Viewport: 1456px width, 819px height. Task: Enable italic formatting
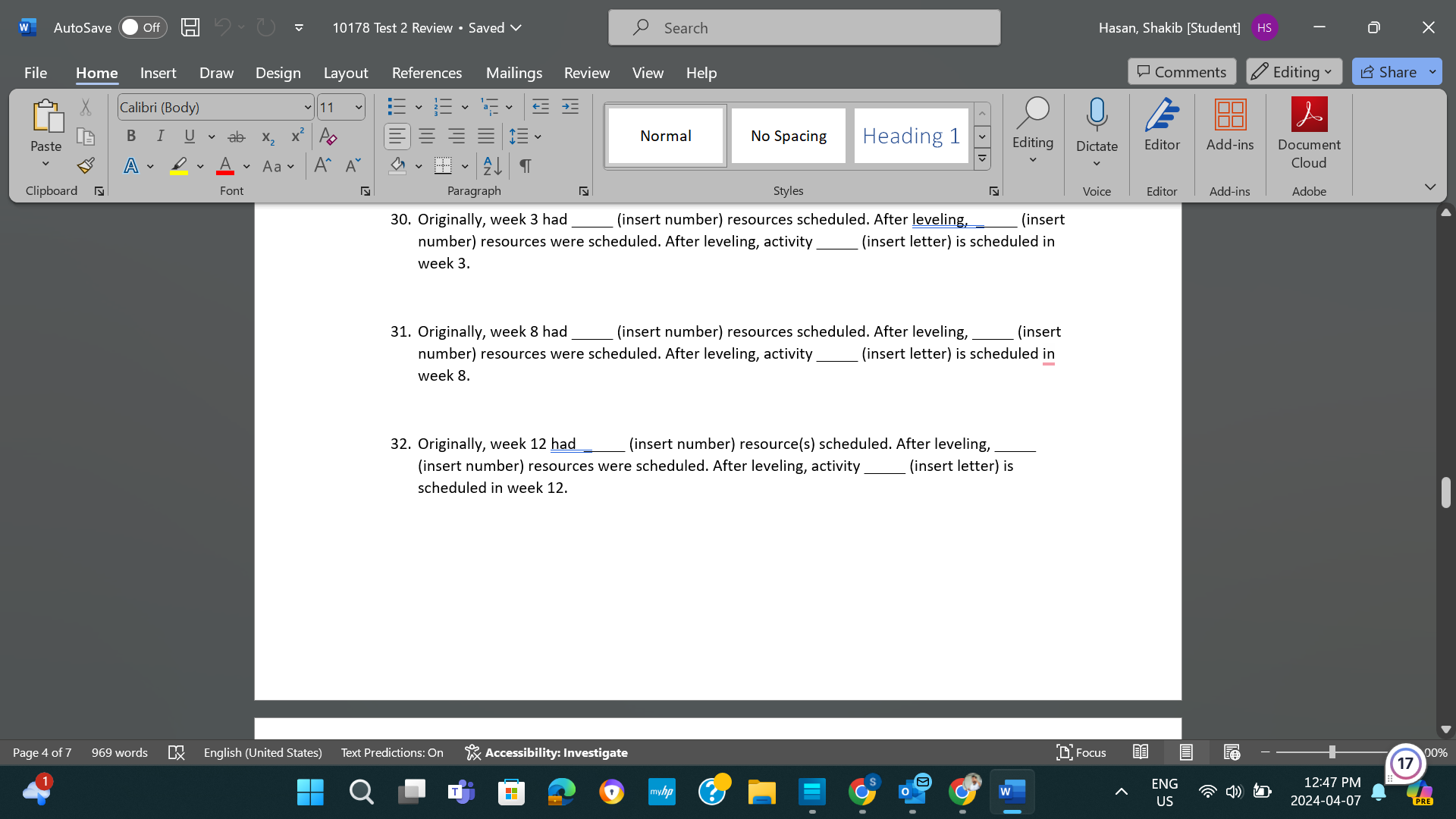pos(160,136)
